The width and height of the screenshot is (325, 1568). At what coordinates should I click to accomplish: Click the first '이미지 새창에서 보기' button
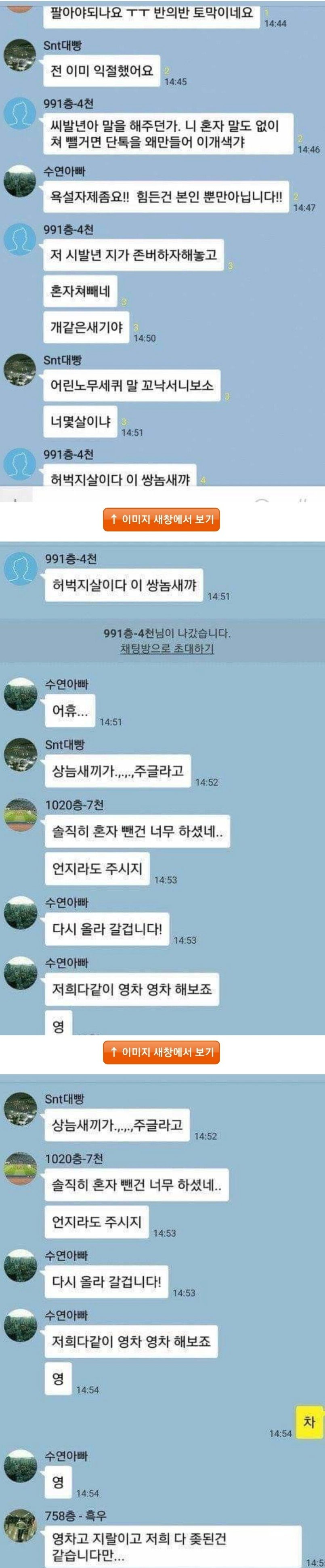click(x=161, y=519)
